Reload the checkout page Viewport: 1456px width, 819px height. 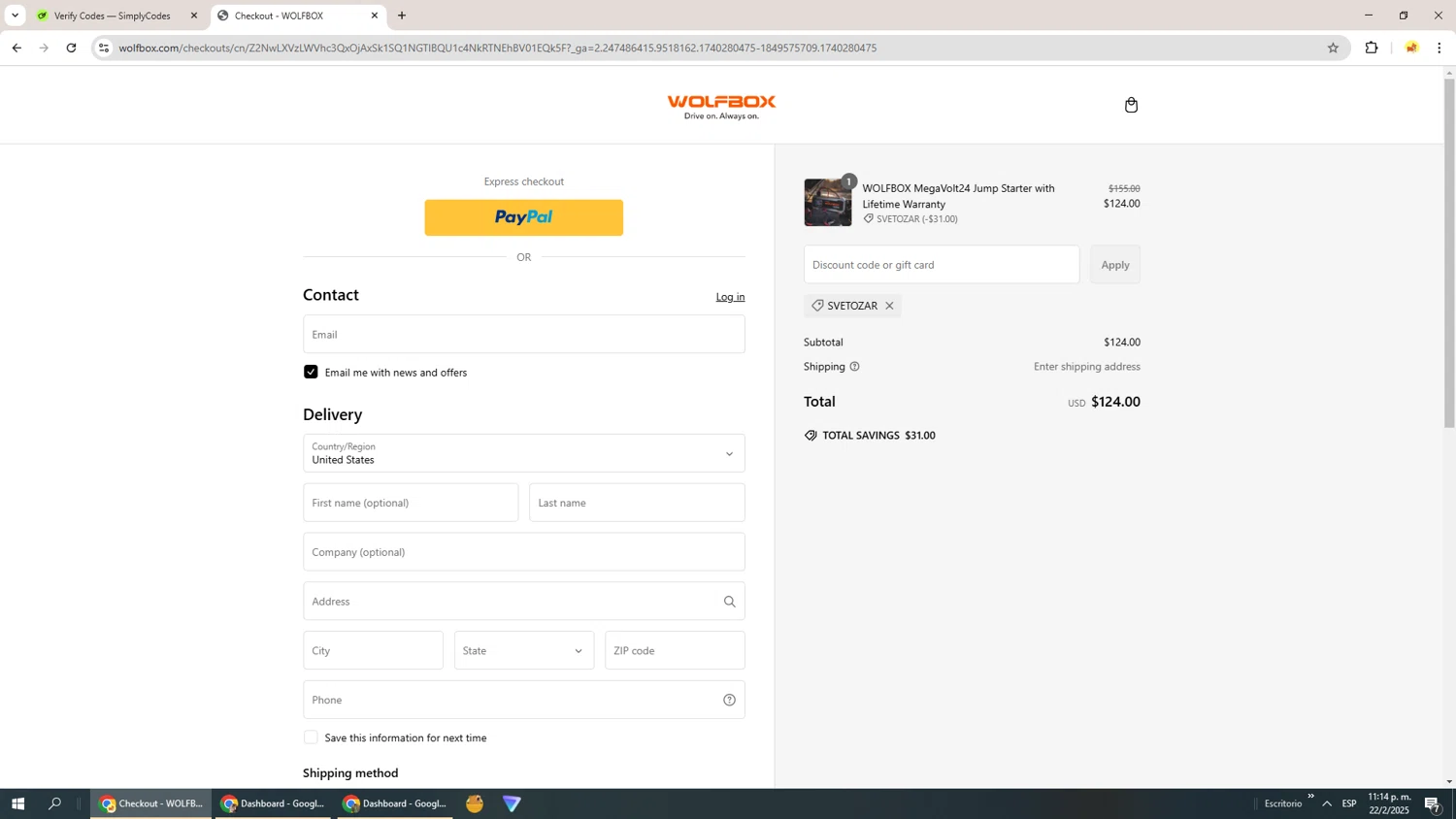click(x=71, y=48)
